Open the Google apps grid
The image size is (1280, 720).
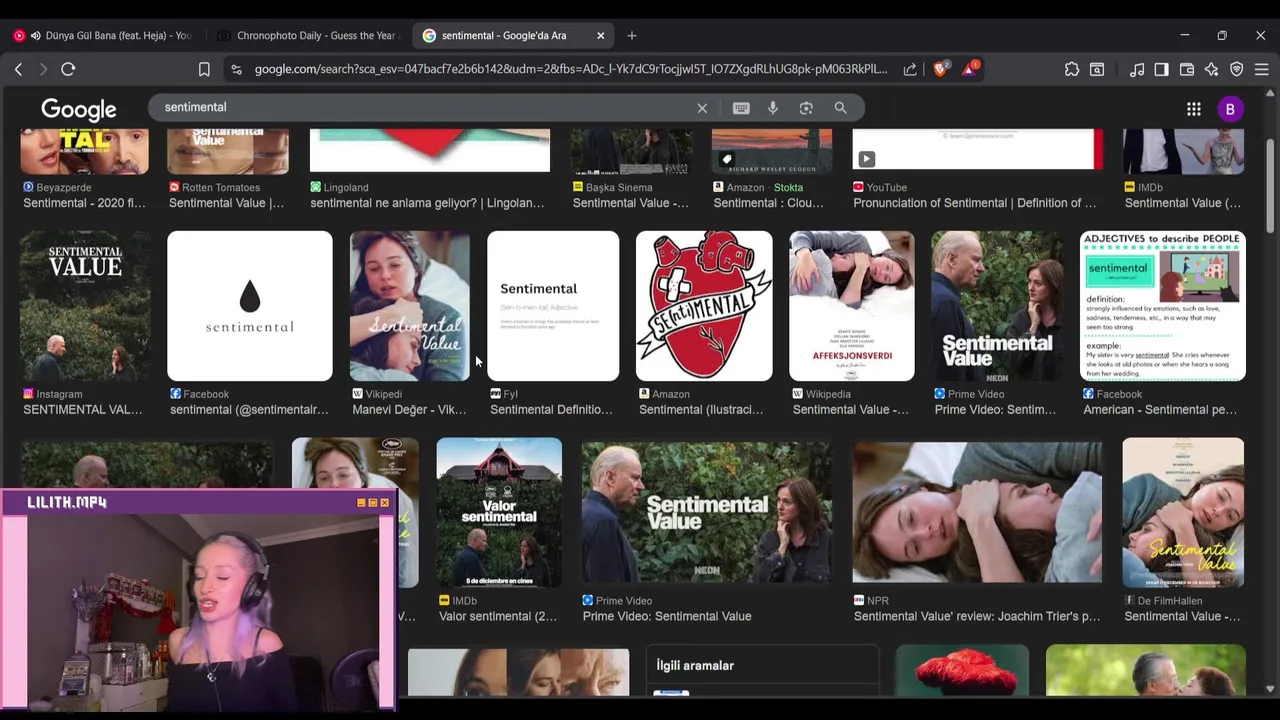click(1194, 109)
